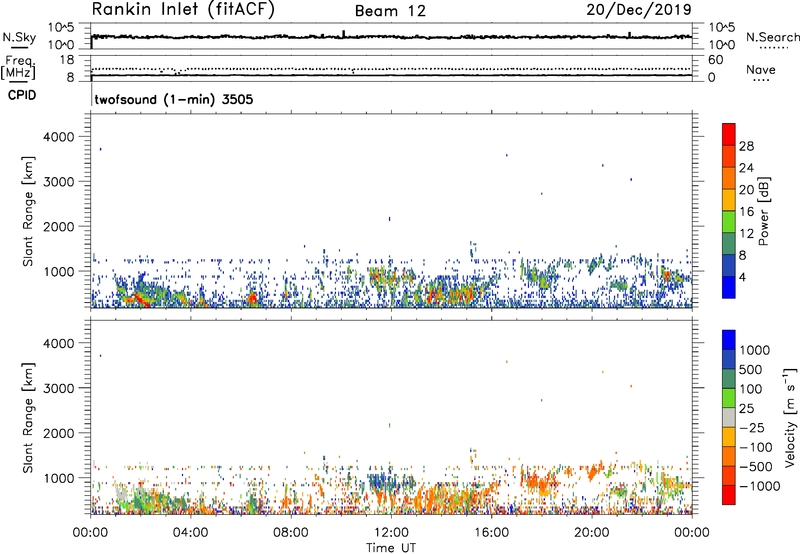Viewport: 800px width, 554px height.
Task: Click the '-25' Velocity scale tick
Action: coord(753,427)
